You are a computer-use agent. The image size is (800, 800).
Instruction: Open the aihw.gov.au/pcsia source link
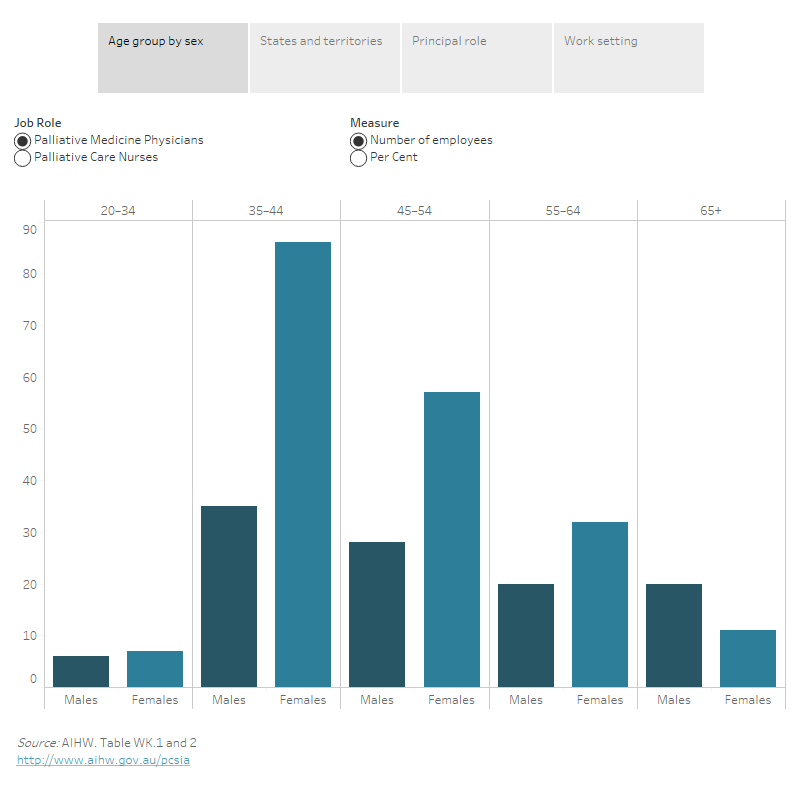pyautogui.click(x=103, y=760)
